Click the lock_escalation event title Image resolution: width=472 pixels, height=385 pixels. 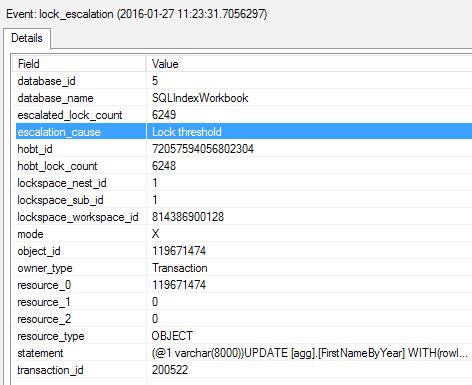tap(137, 14)
